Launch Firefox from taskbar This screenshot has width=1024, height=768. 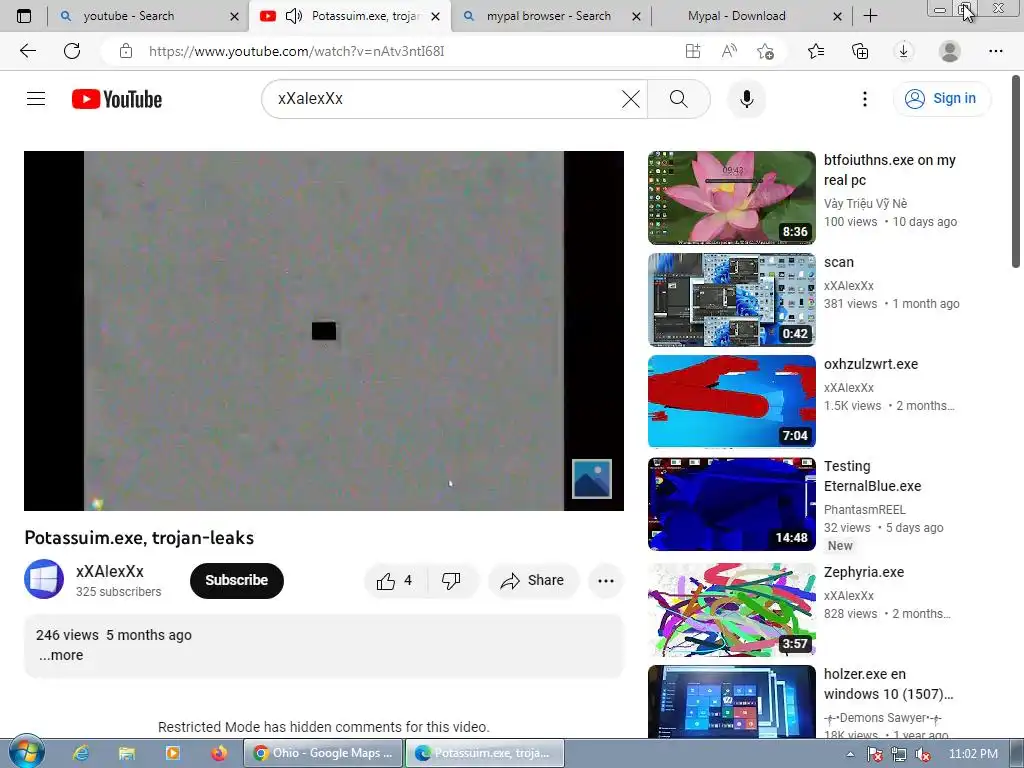coord(219,753)
